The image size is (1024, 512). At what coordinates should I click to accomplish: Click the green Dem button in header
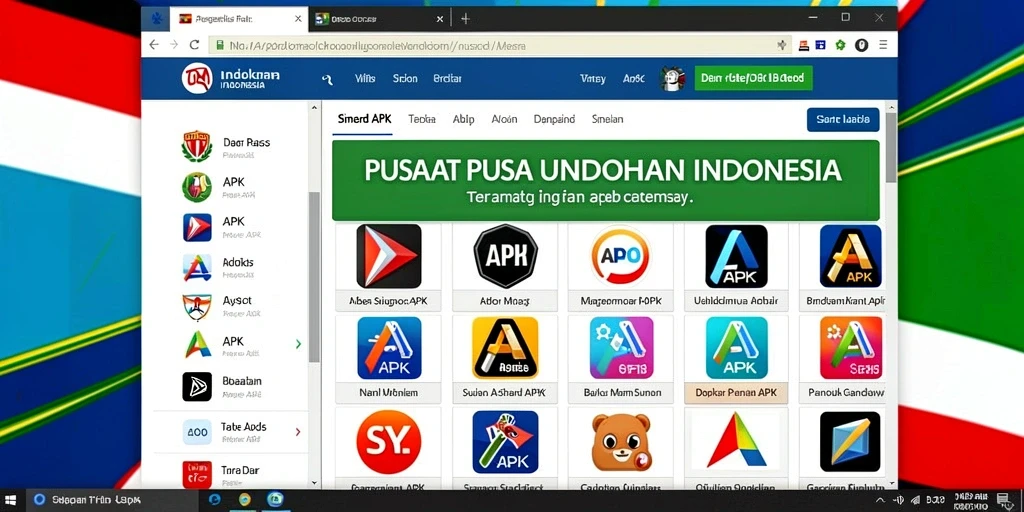click(753, 78)
